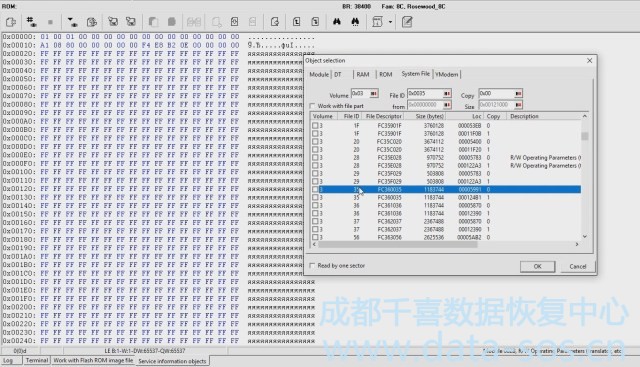Switch to the RAM tab

click(362, 74)
